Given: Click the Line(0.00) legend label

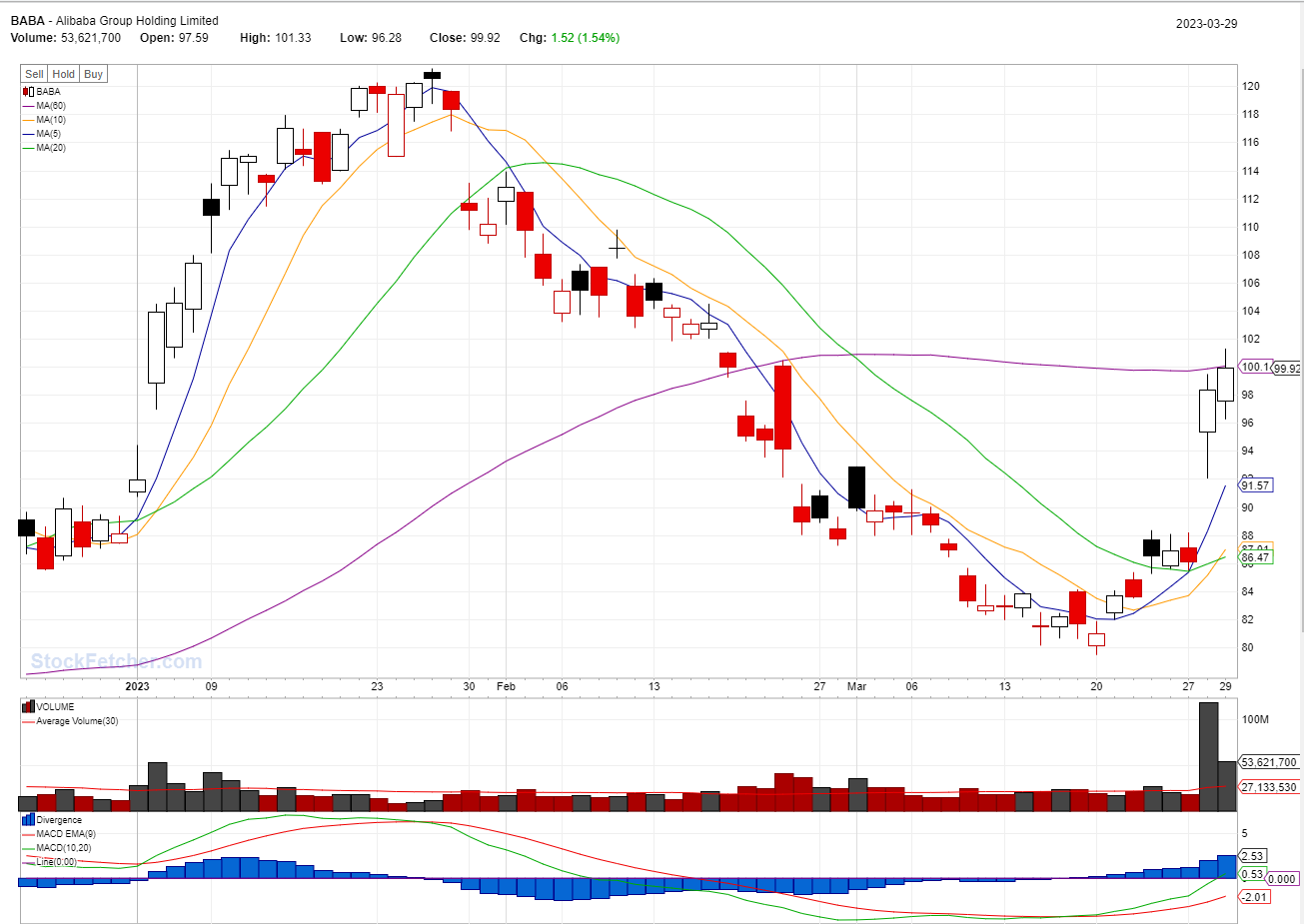Looking at the screenshot, I should coord(56,862).
